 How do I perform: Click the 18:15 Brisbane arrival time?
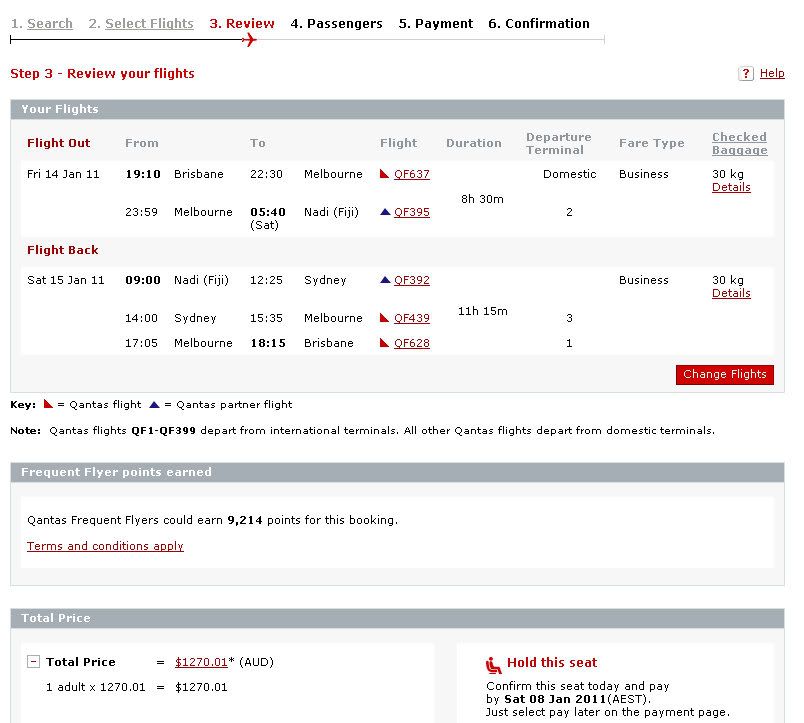click(268, 343)
